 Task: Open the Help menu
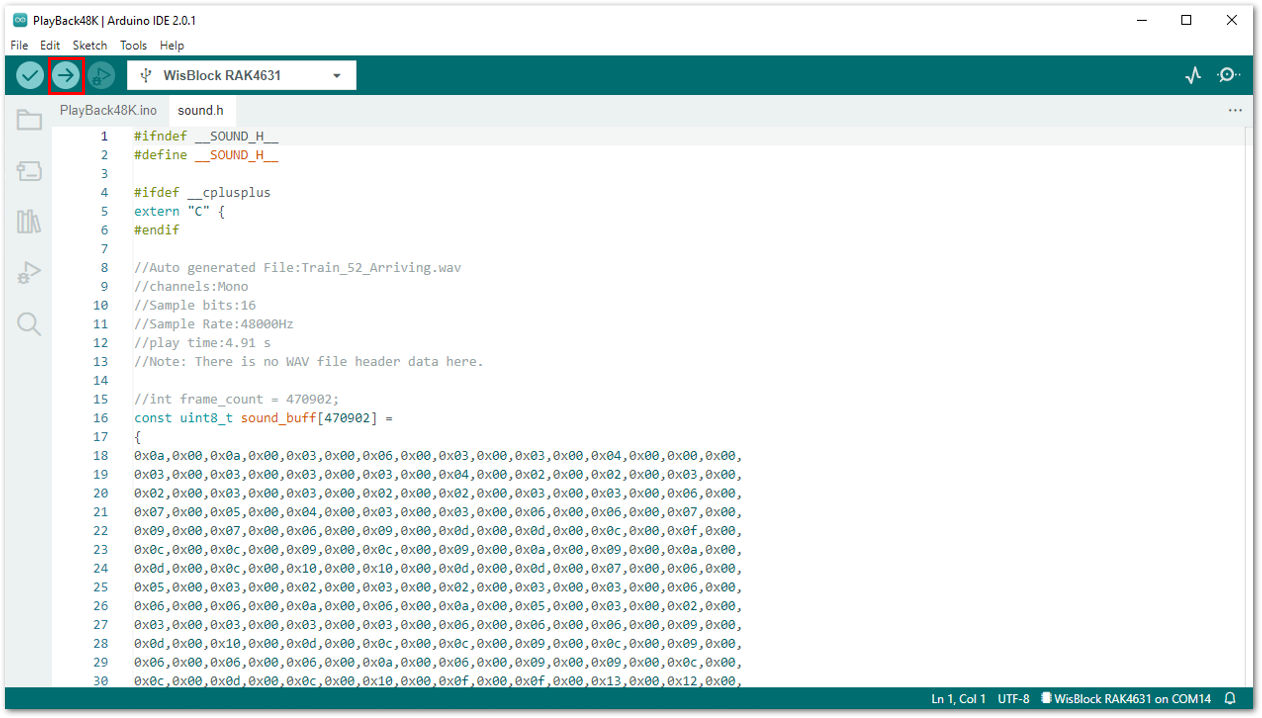(x=172, y=45)
